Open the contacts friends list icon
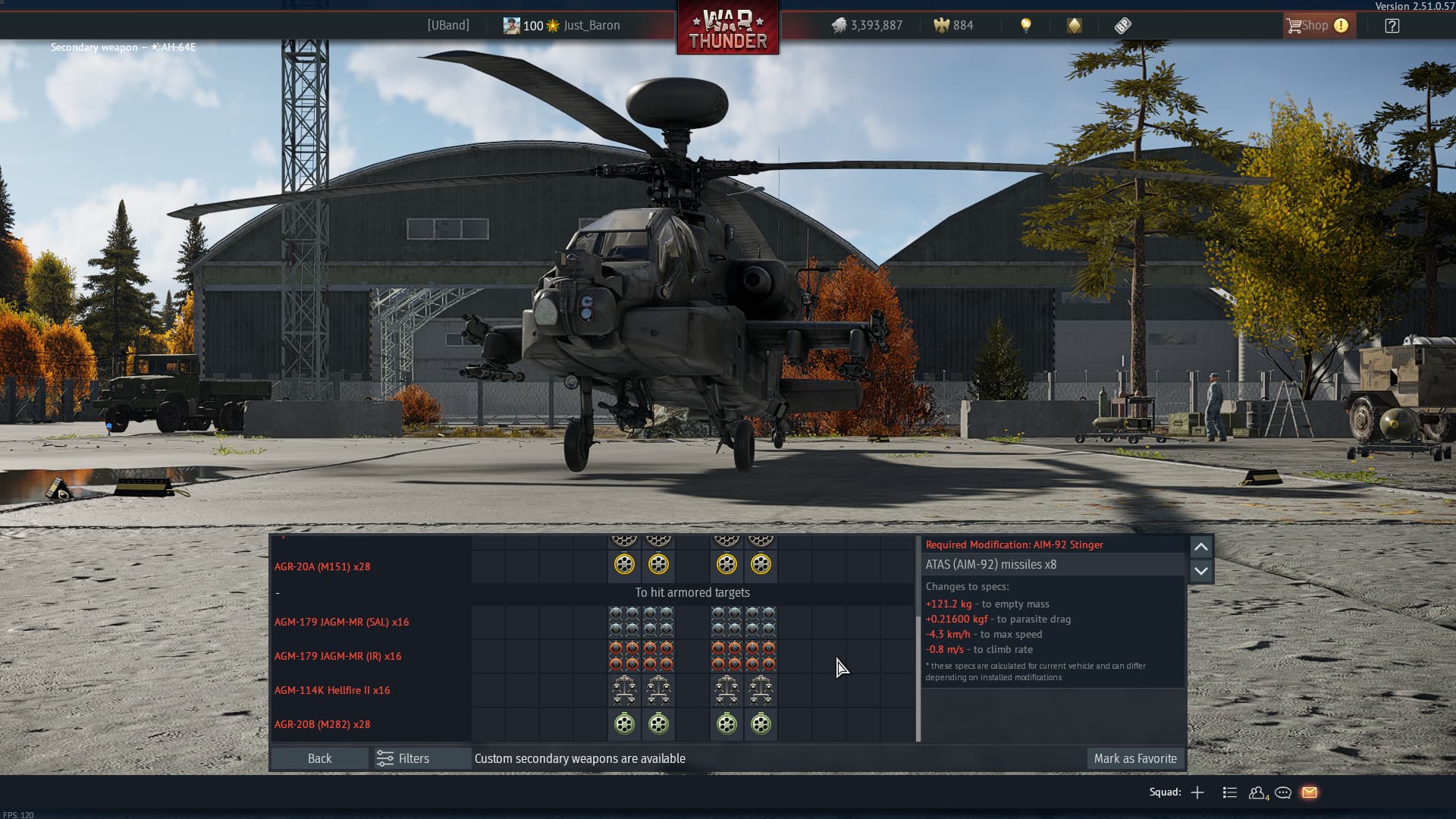The width and height of the screenshot is (1456, 819). [x=1257, y=792]
